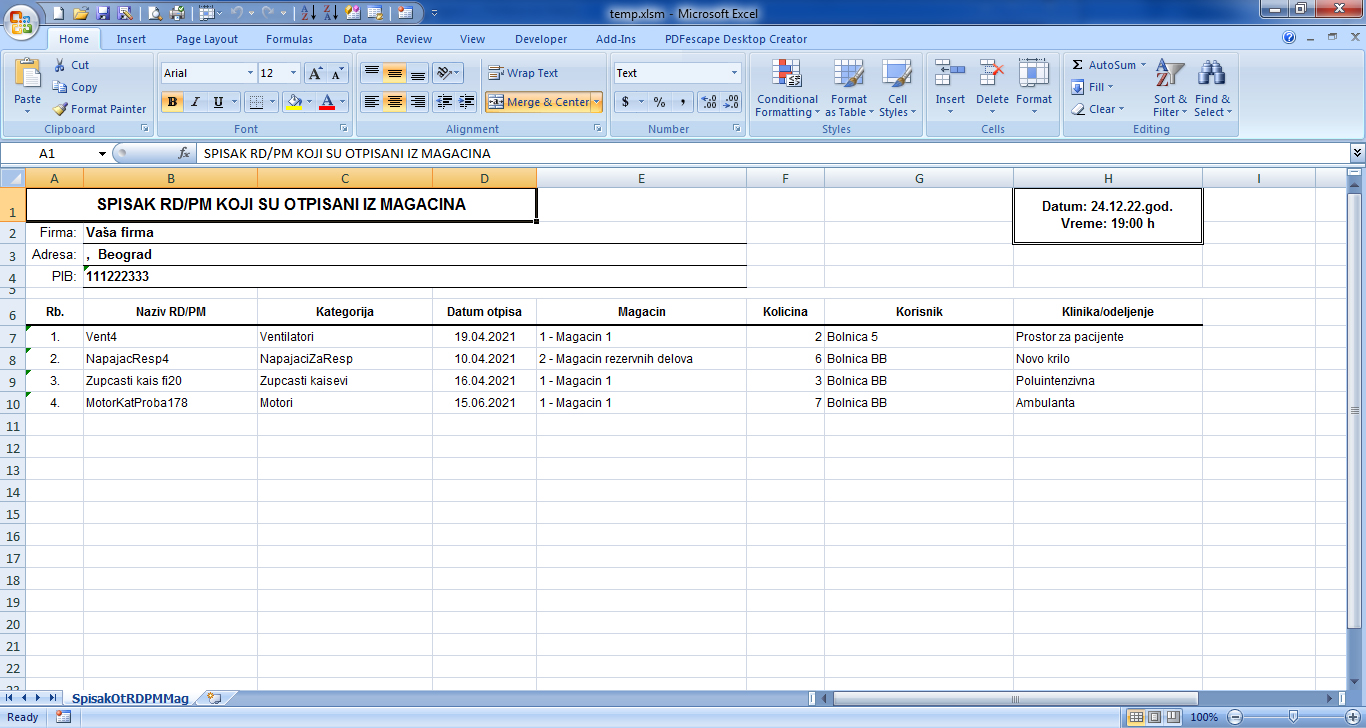Click the Insert Function fx icon

coord(184,153)
